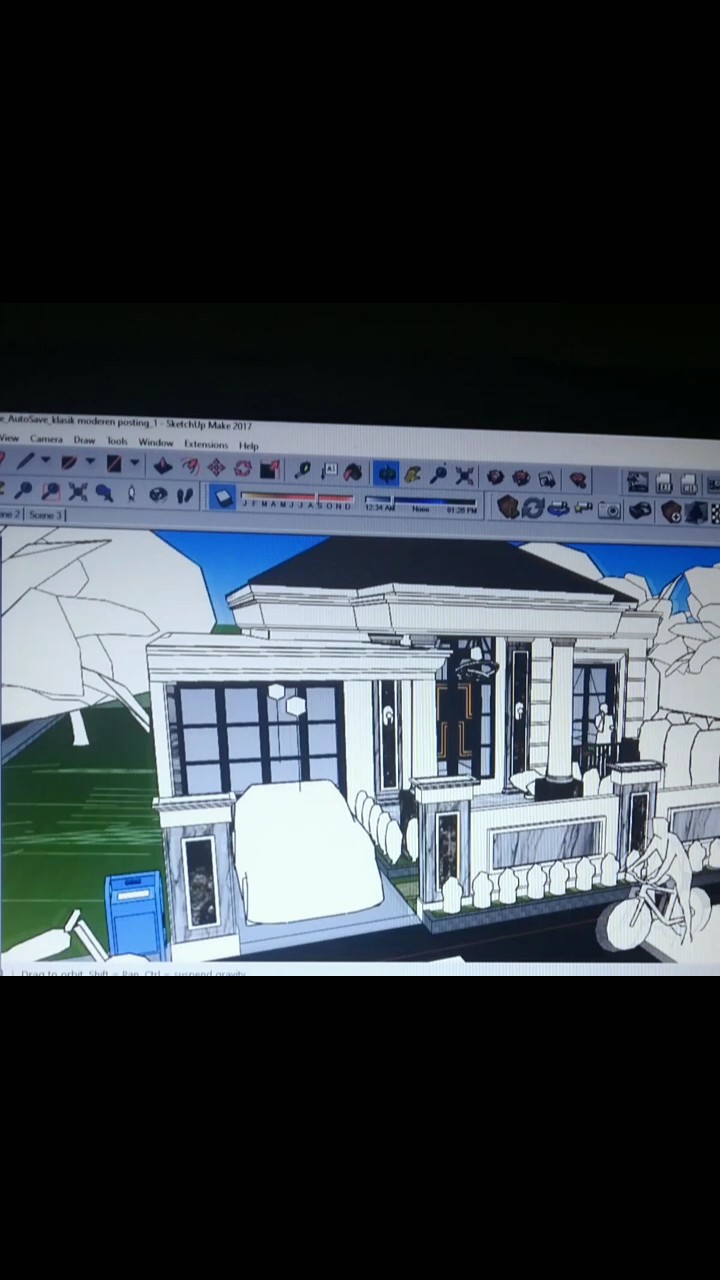Open the Camera menu
Screen dimensions: 720x1280
pyautogui.click(x=46, y=439)
